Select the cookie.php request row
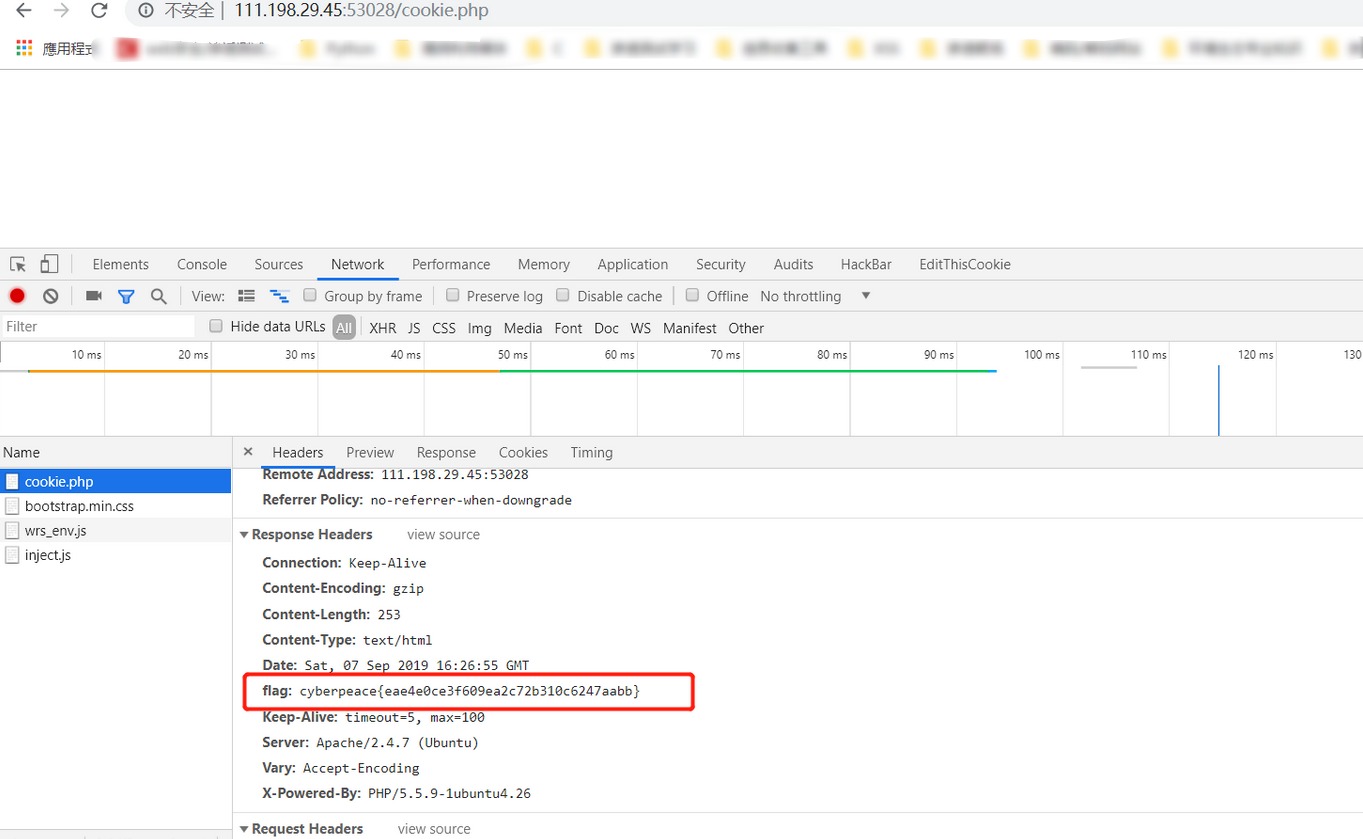This screenshot has height=839, width=1363. tap(116, 482)
